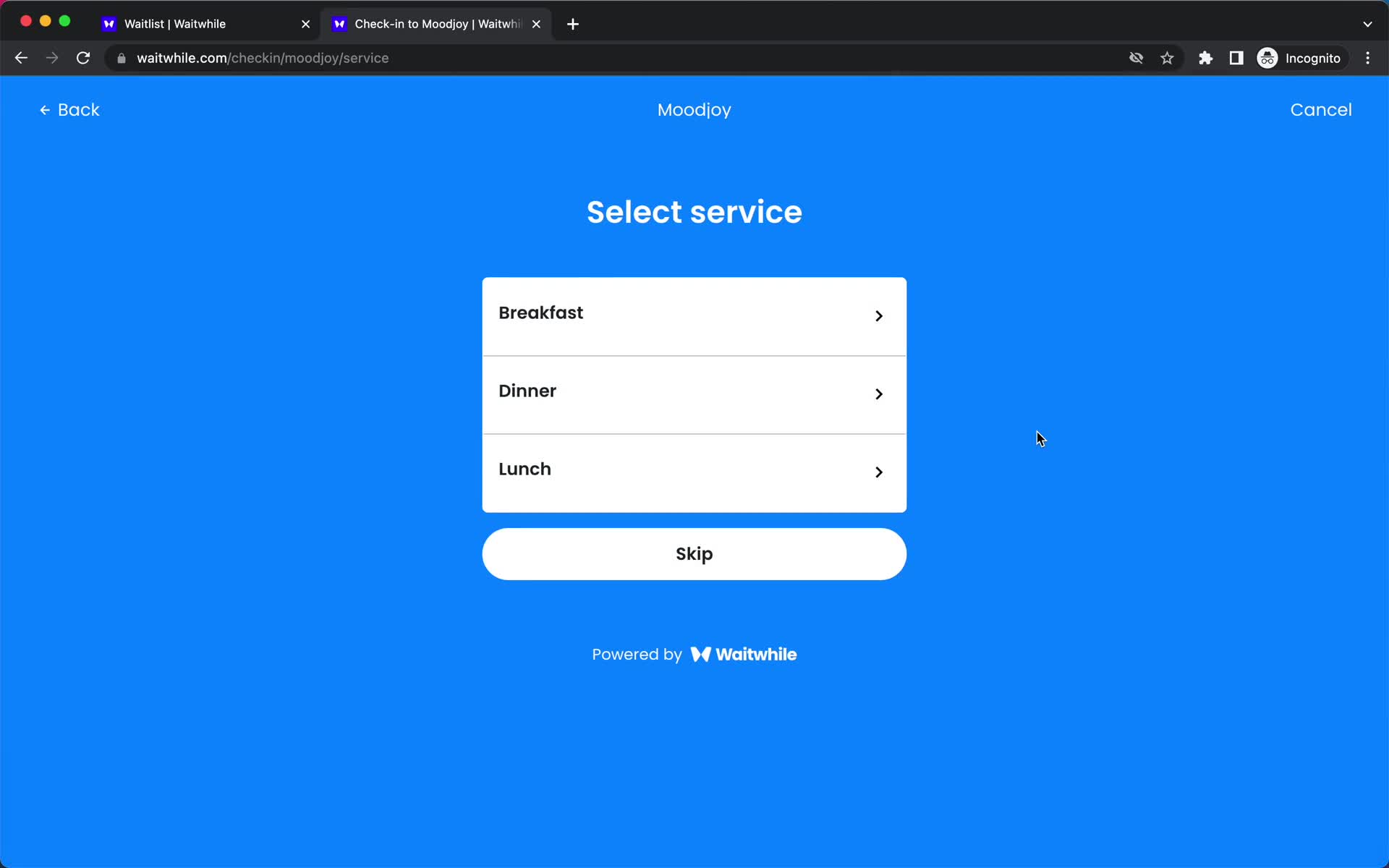Click the Moodjoy title header
This screenshot has width=1389, height=868.
tap(695, 110)
